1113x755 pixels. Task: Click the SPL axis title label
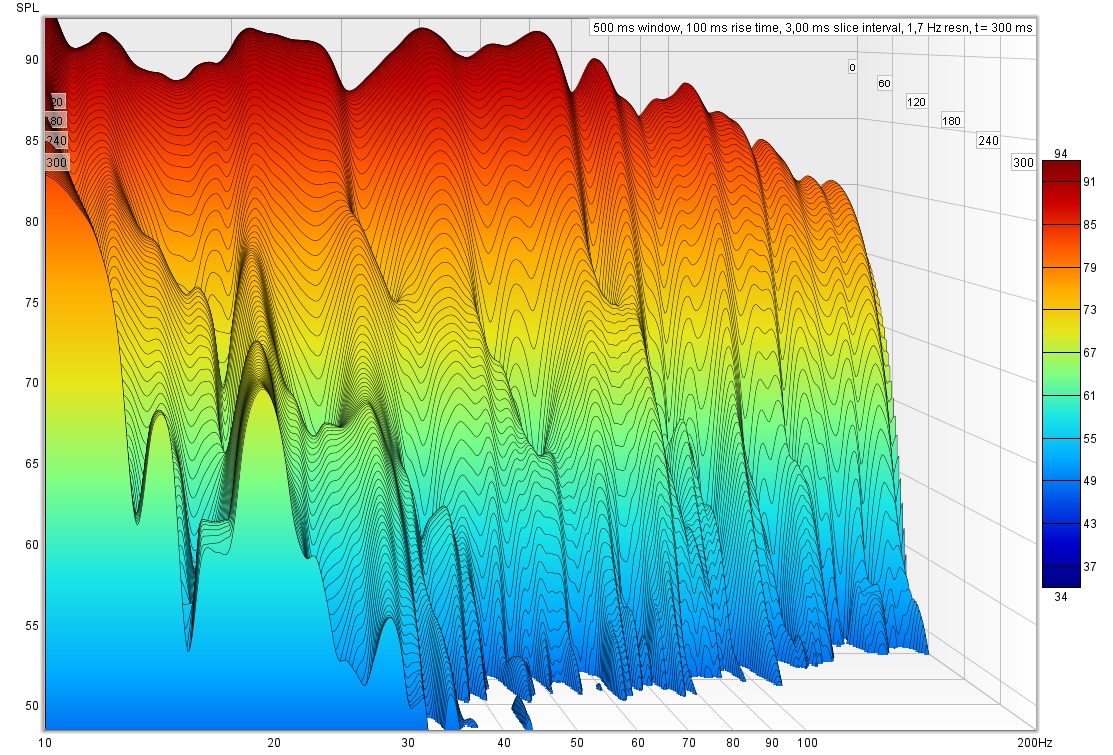coord(27,8)
